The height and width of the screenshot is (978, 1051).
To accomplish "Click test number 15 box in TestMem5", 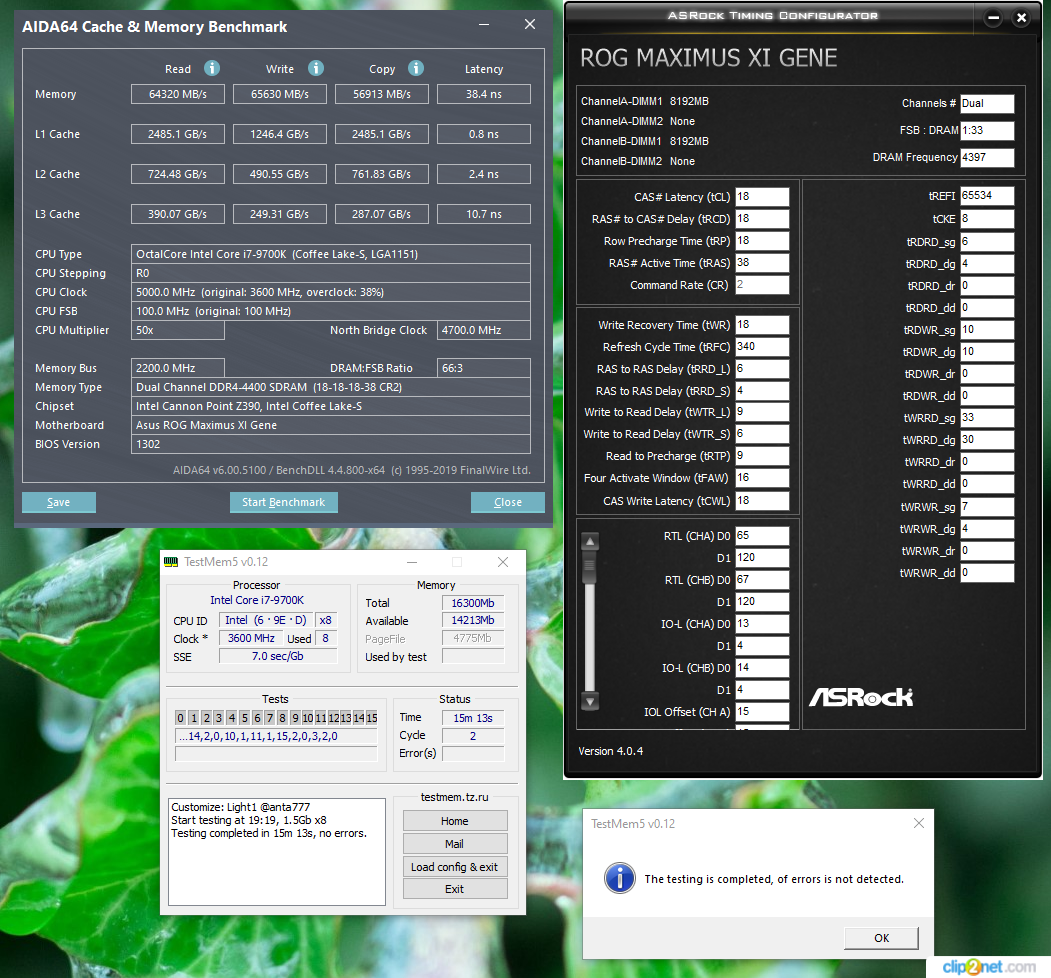I will (x=371, y=718).
